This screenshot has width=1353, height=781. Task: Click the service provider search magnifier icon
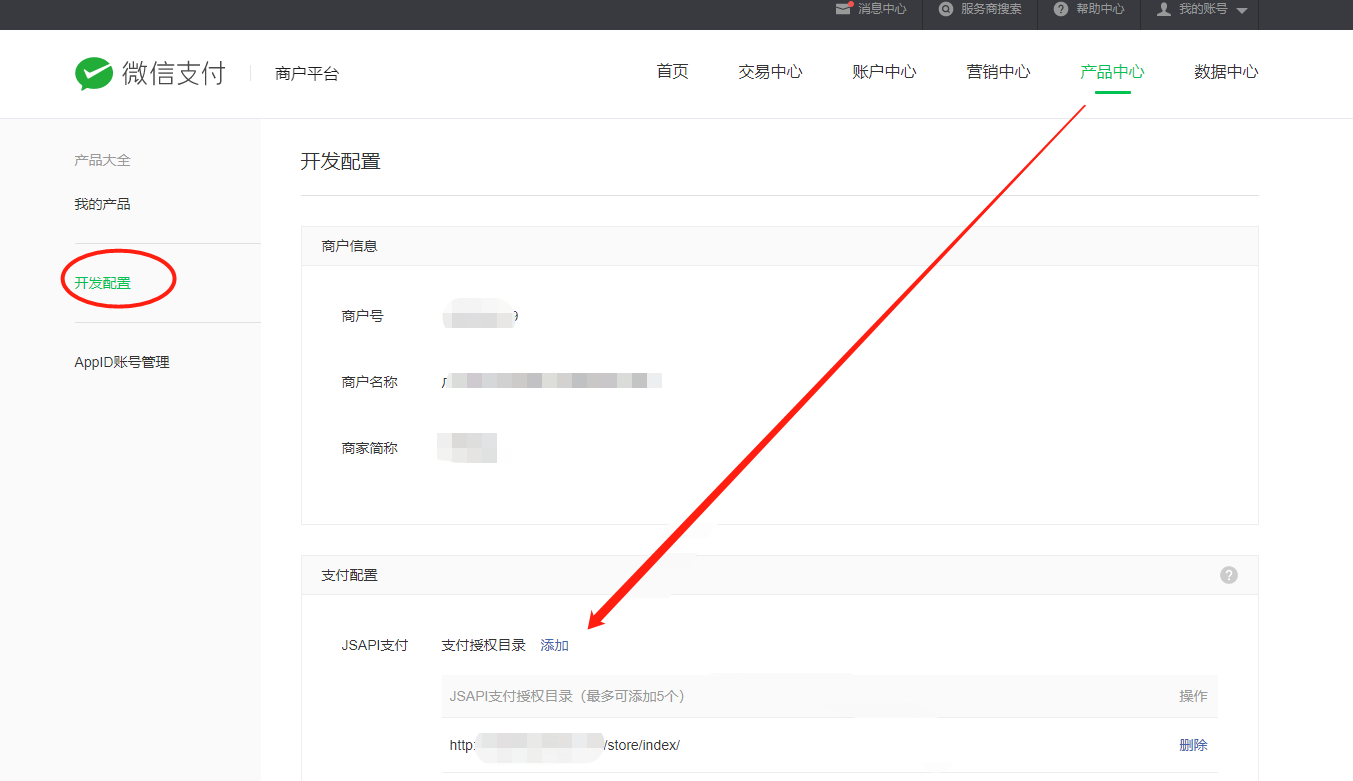(x=946, y=9)
